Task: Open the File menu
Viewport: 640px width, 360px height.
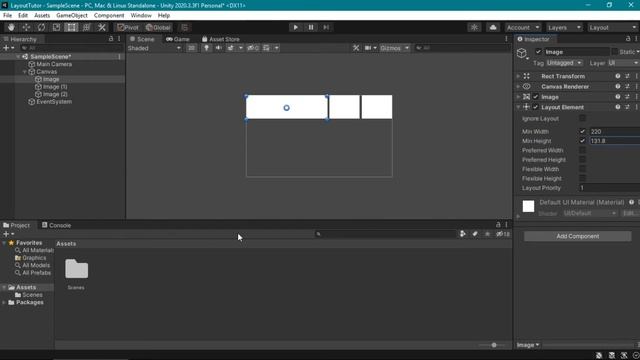Action: tap(7, 16)
